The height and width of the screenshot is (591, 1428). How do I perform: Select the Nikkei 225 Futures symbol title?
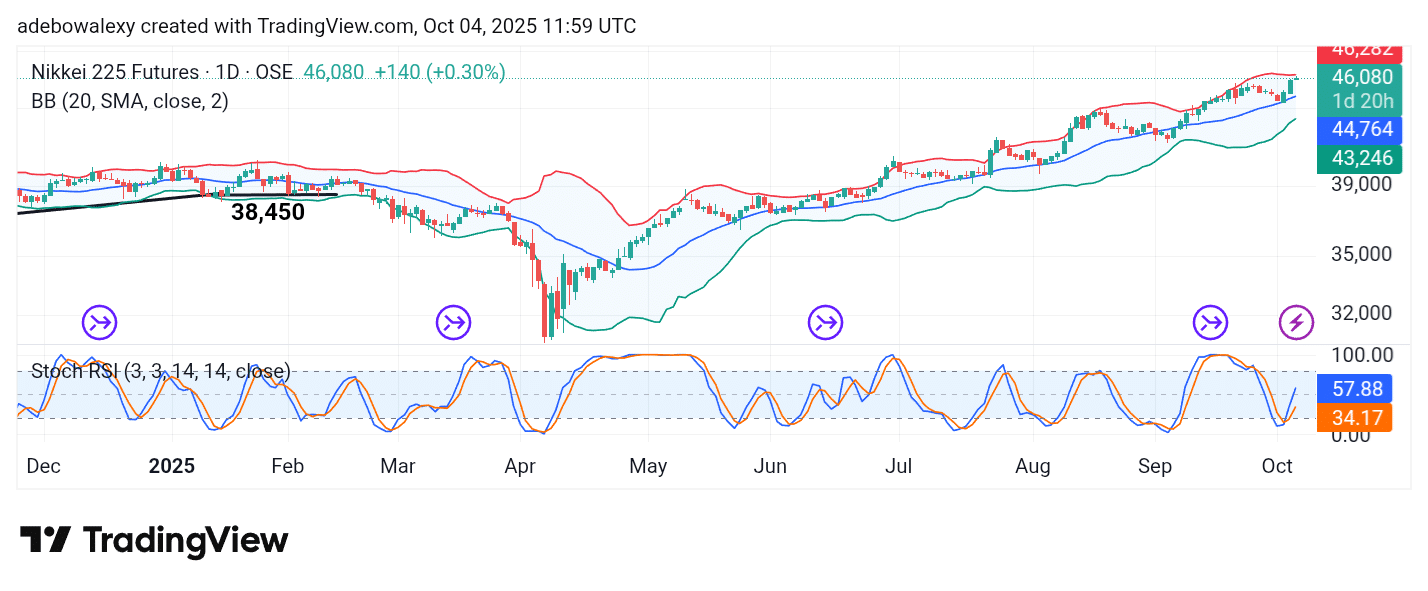tap(162, 72)
